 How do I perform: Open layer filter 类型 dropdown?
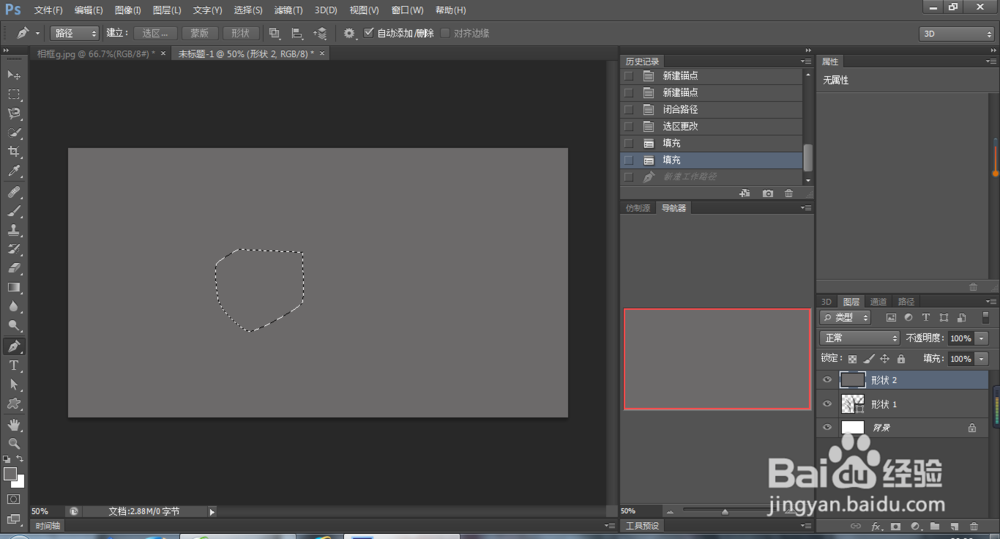(x=845, y=318)
